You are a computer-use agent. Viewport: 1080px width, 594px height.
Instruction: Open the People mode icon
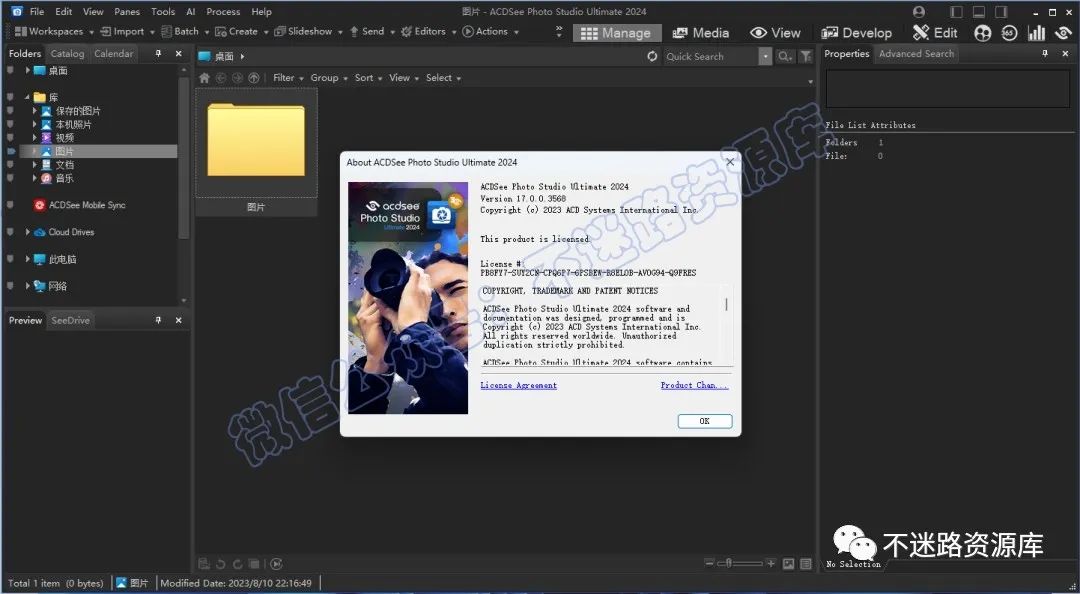tap(983, 33)
